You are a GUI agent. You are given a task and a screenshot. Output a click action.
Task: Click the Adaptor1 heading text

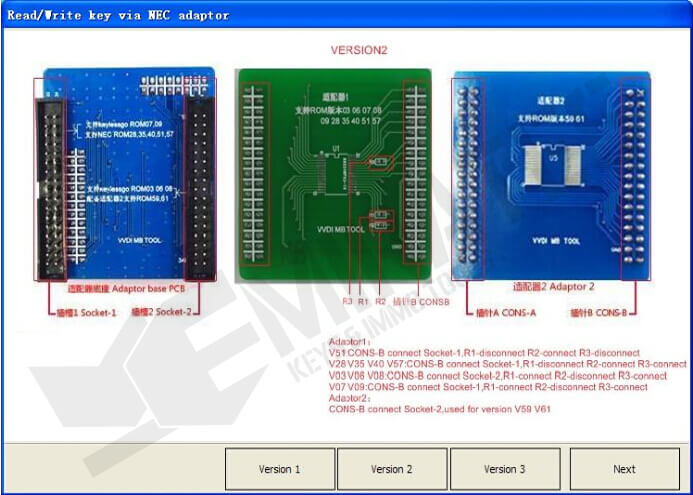pos(349,342)
